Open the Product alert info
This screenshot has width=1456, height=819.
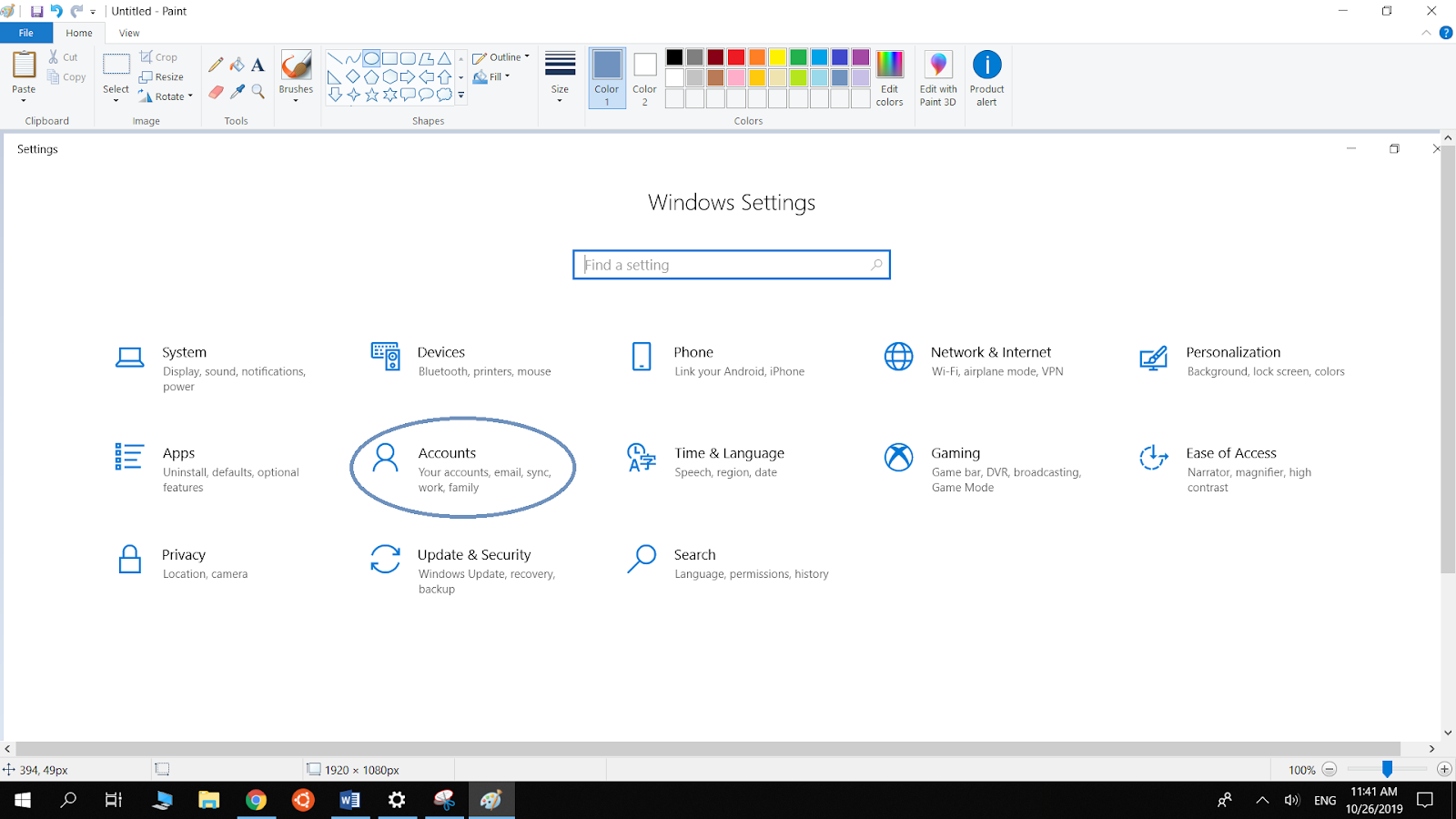point(986,78)
